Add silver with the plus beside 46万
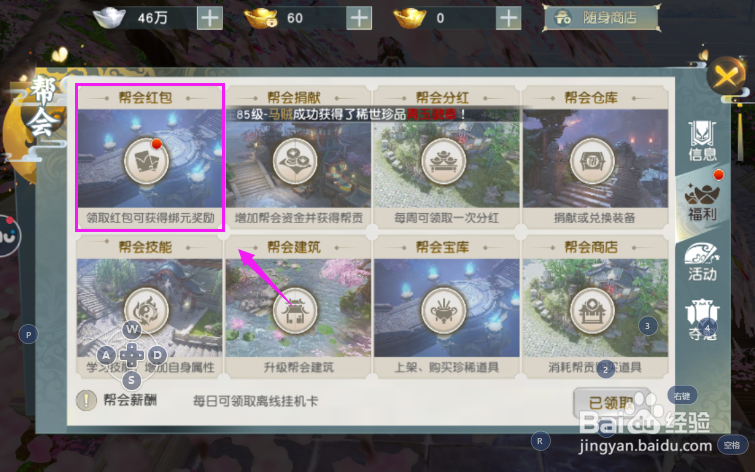 click(x=210, y=18)
